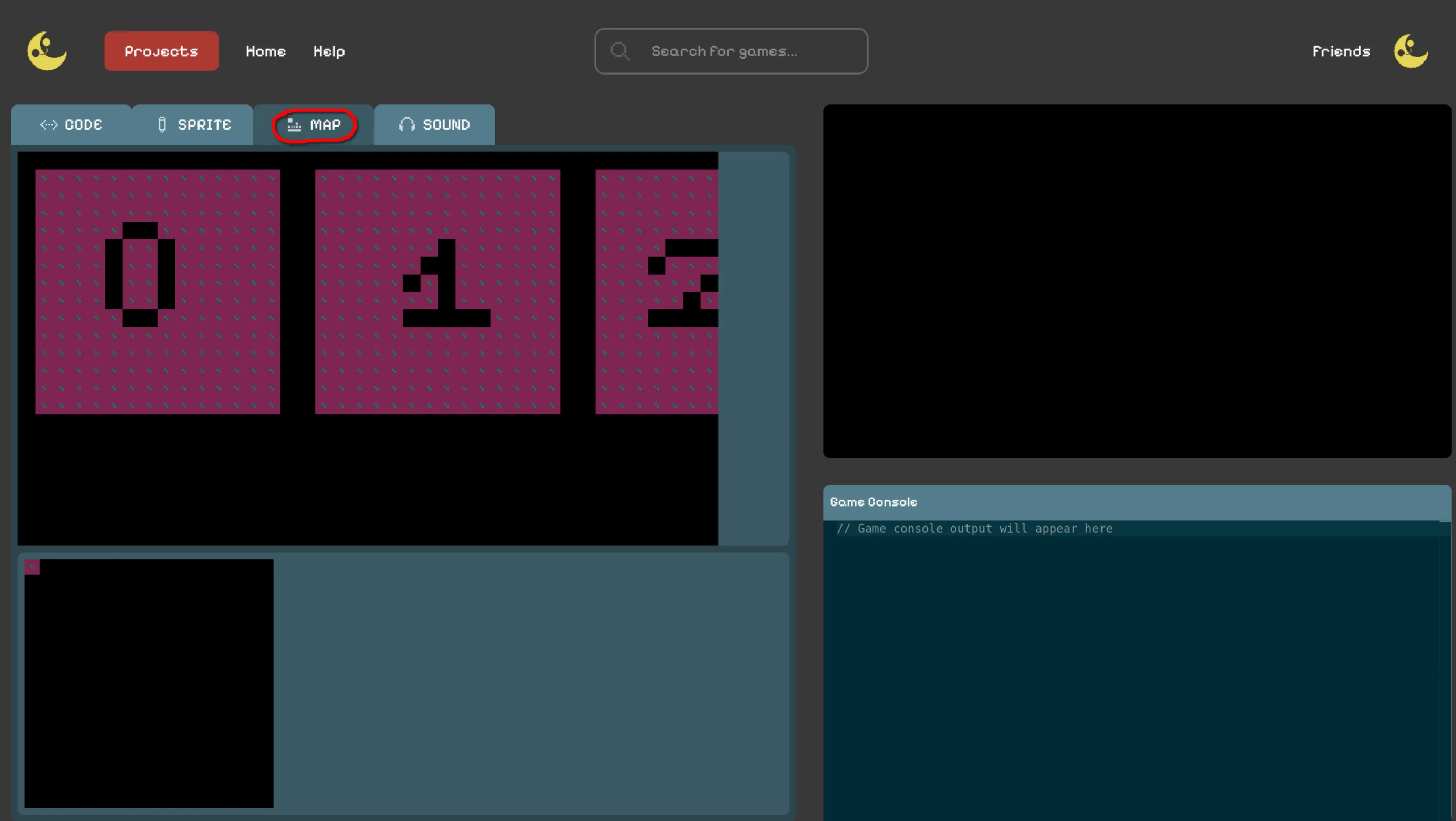
Task: Click the magnifier search icon
Action: 620,51
